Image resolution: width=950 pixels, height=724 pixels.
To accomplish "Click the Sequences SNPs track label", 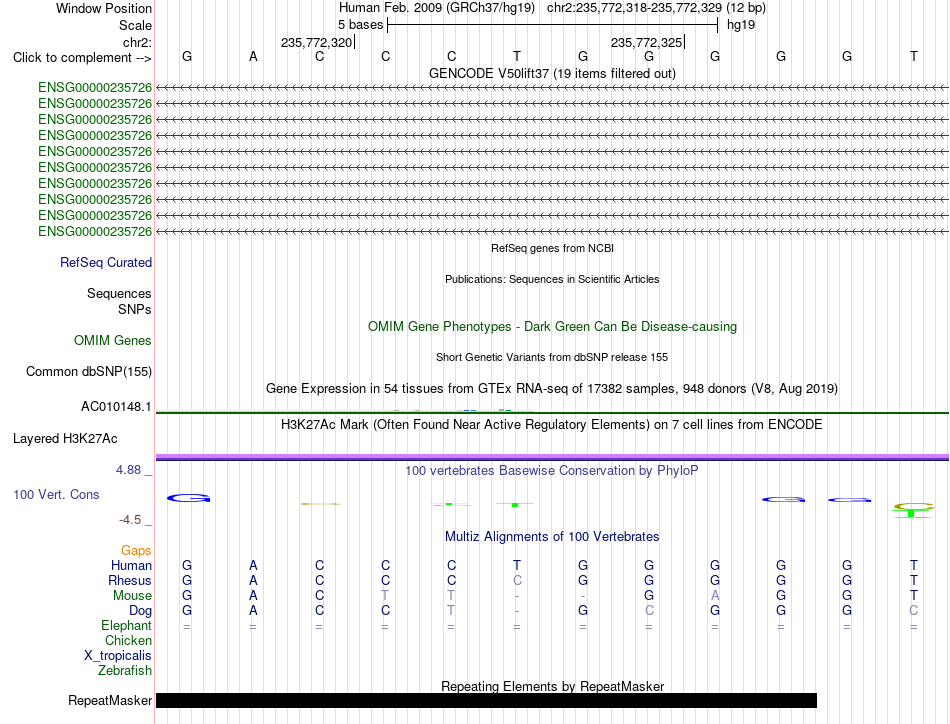I will tap(119, 301).
